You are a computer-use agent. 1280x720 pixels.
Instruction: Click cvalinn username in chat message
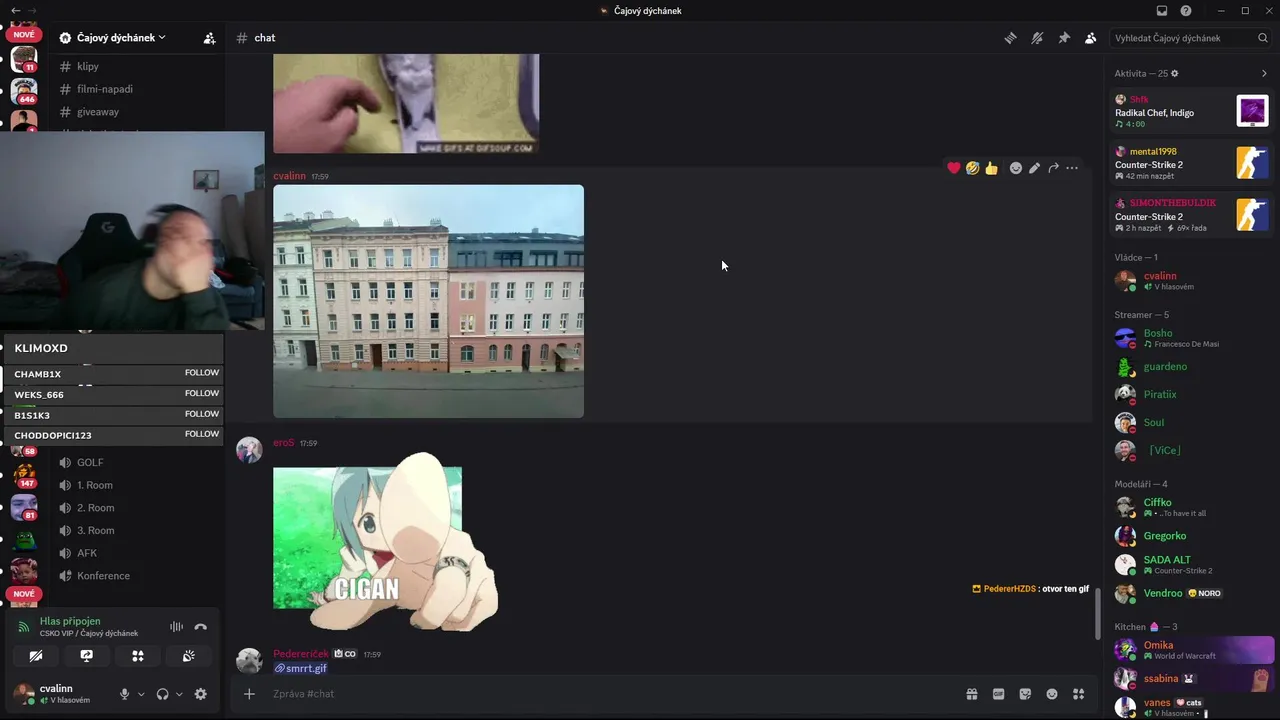[x=290, y=176]
